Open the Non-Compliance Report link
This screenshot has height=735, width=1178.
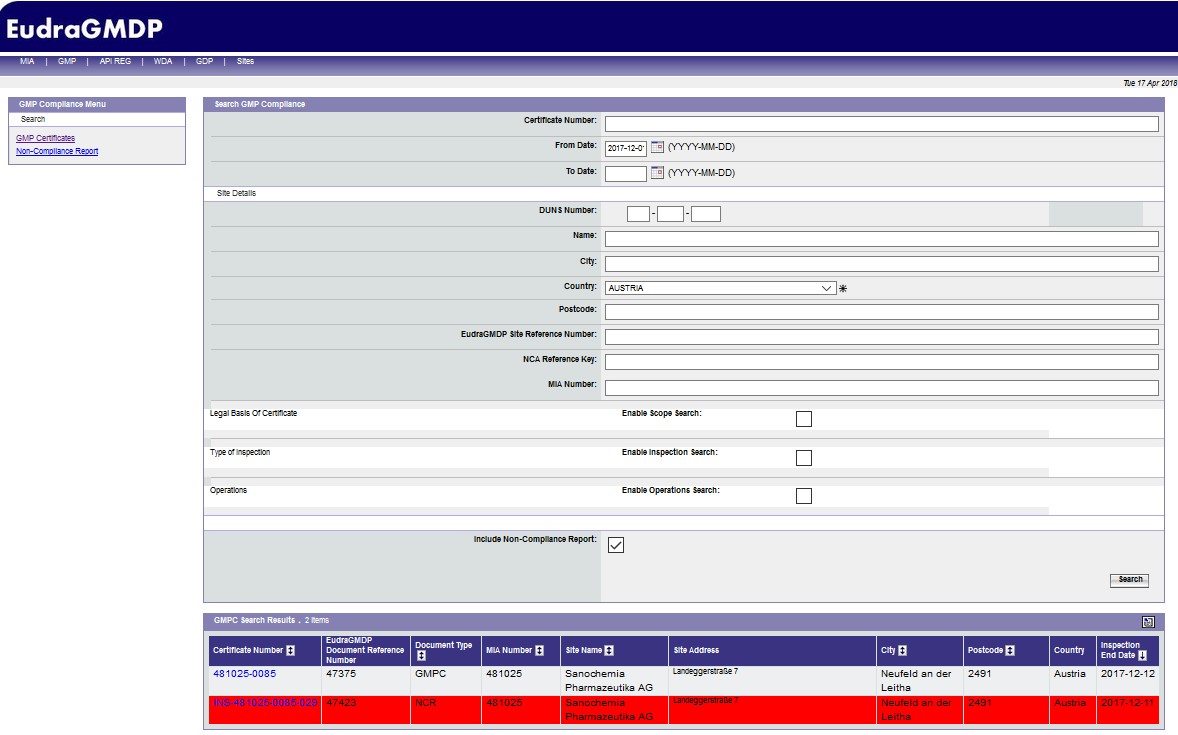[57, 152]
